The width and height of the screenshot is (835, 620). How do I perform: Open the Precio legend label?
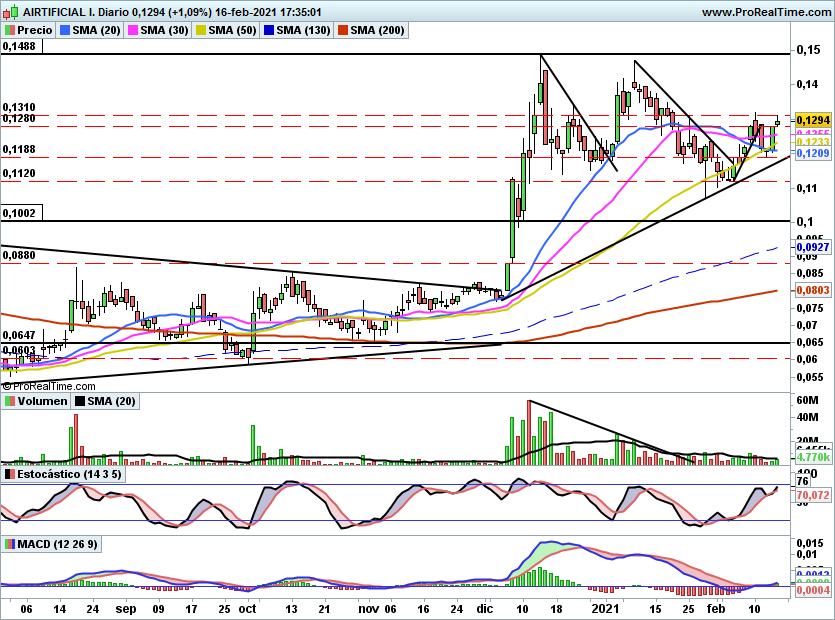(x=35, y=30)
